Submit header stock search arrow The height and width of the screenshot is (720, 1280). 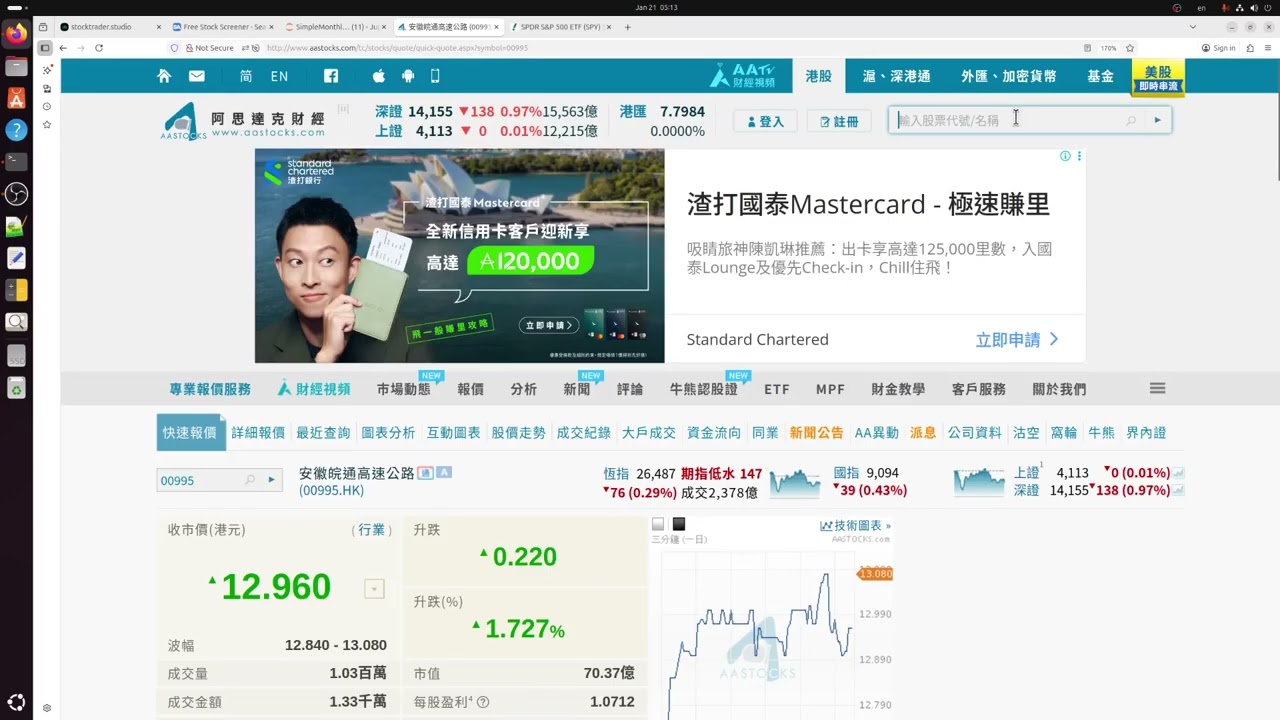pos(1157,120)
